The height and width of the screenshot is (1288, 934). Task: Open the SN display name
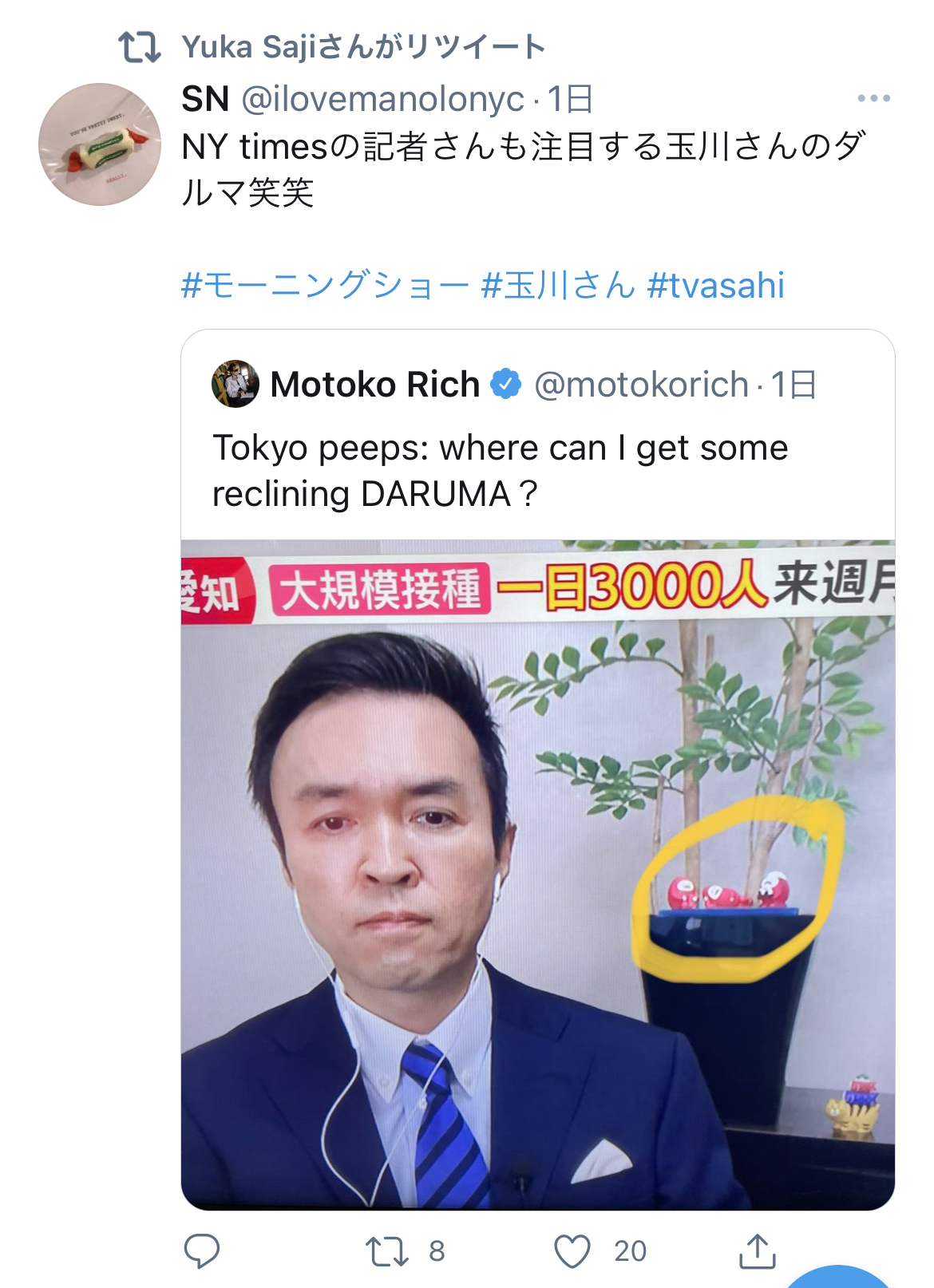point(205,99)
